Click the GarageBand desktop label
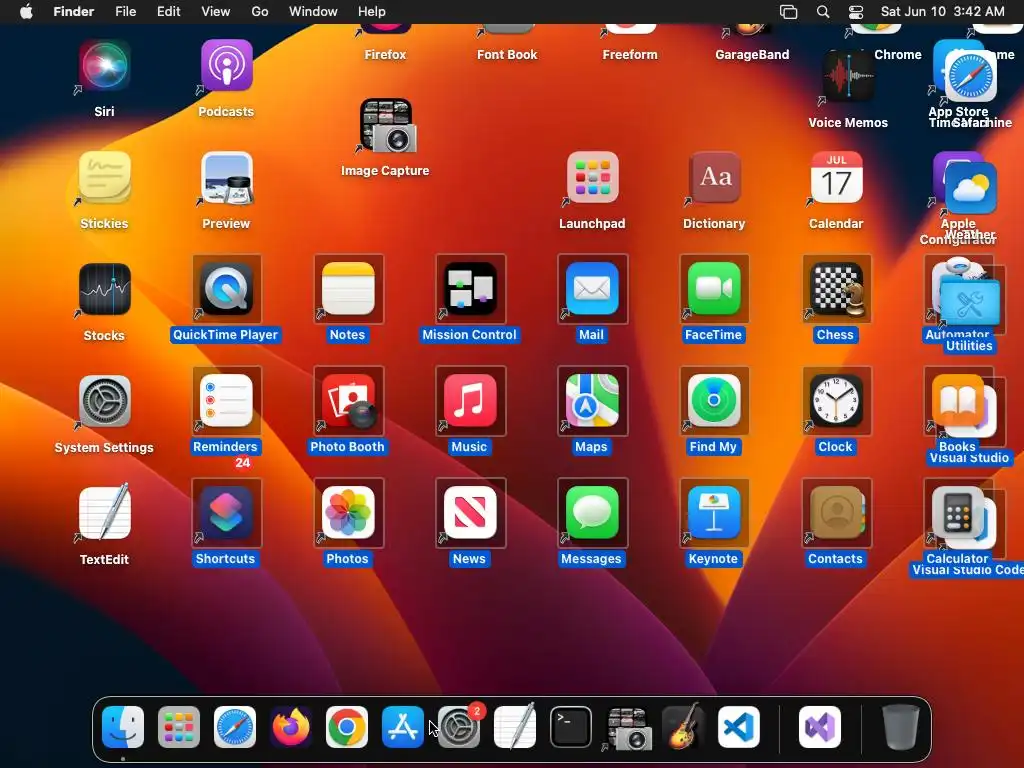 (752, 55)
